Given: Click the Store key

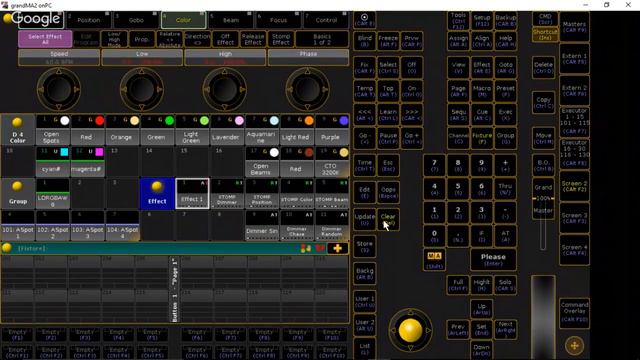Looking at the screenshot, I should tap(364, 247).
